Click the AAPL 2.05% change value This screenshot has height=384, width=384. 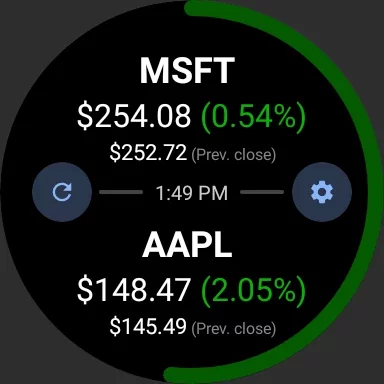(x=253, y=290)
